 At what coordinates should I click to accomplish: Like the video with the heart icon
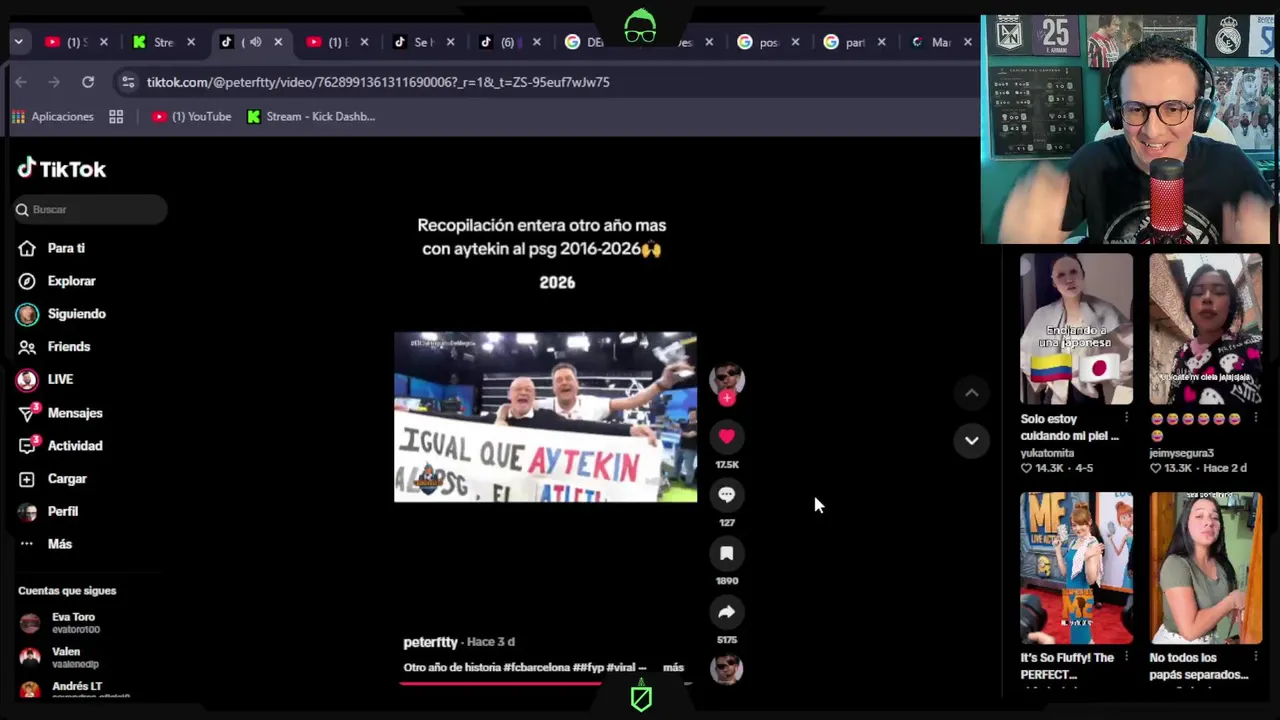727,436
